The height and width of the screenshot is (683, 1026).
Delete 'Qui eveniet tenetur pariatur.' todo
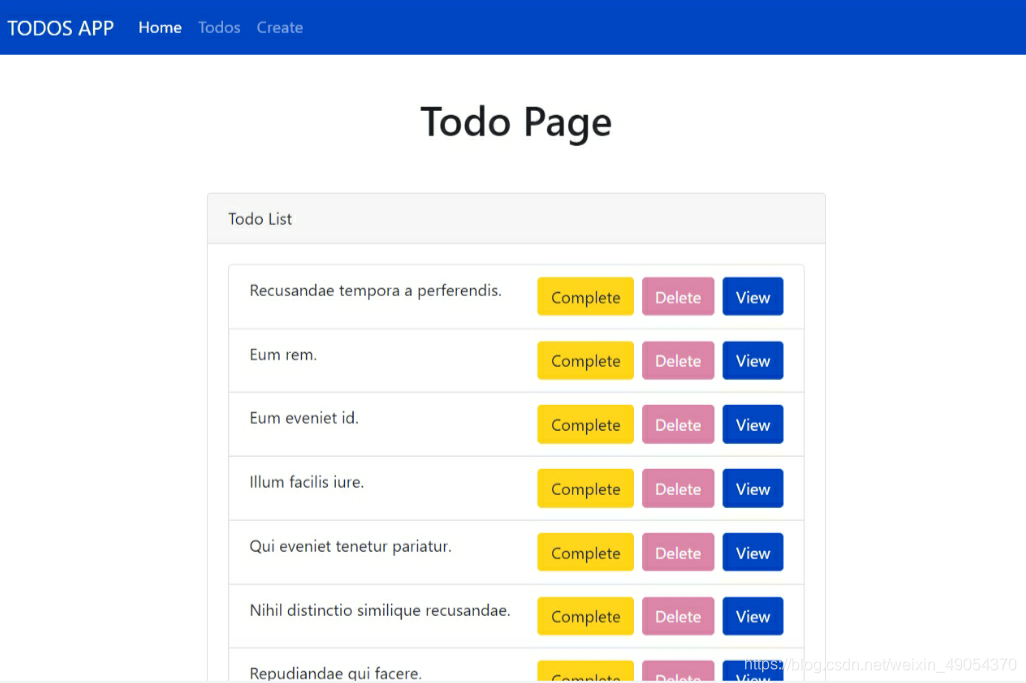pos(678,552)
